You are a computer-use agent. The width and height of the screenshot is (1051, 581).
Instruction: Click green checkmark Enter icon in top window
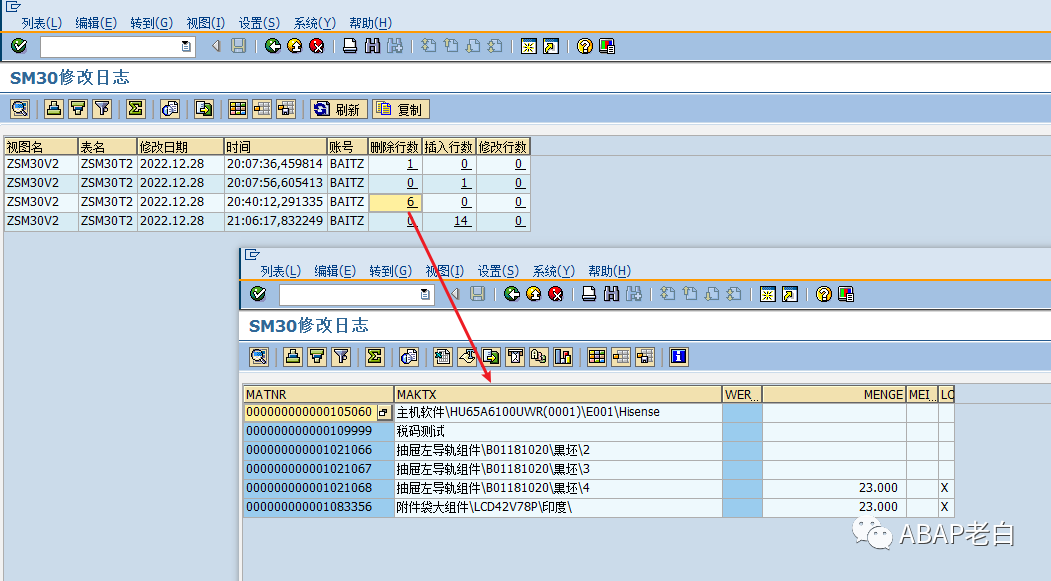click(19, 46)
